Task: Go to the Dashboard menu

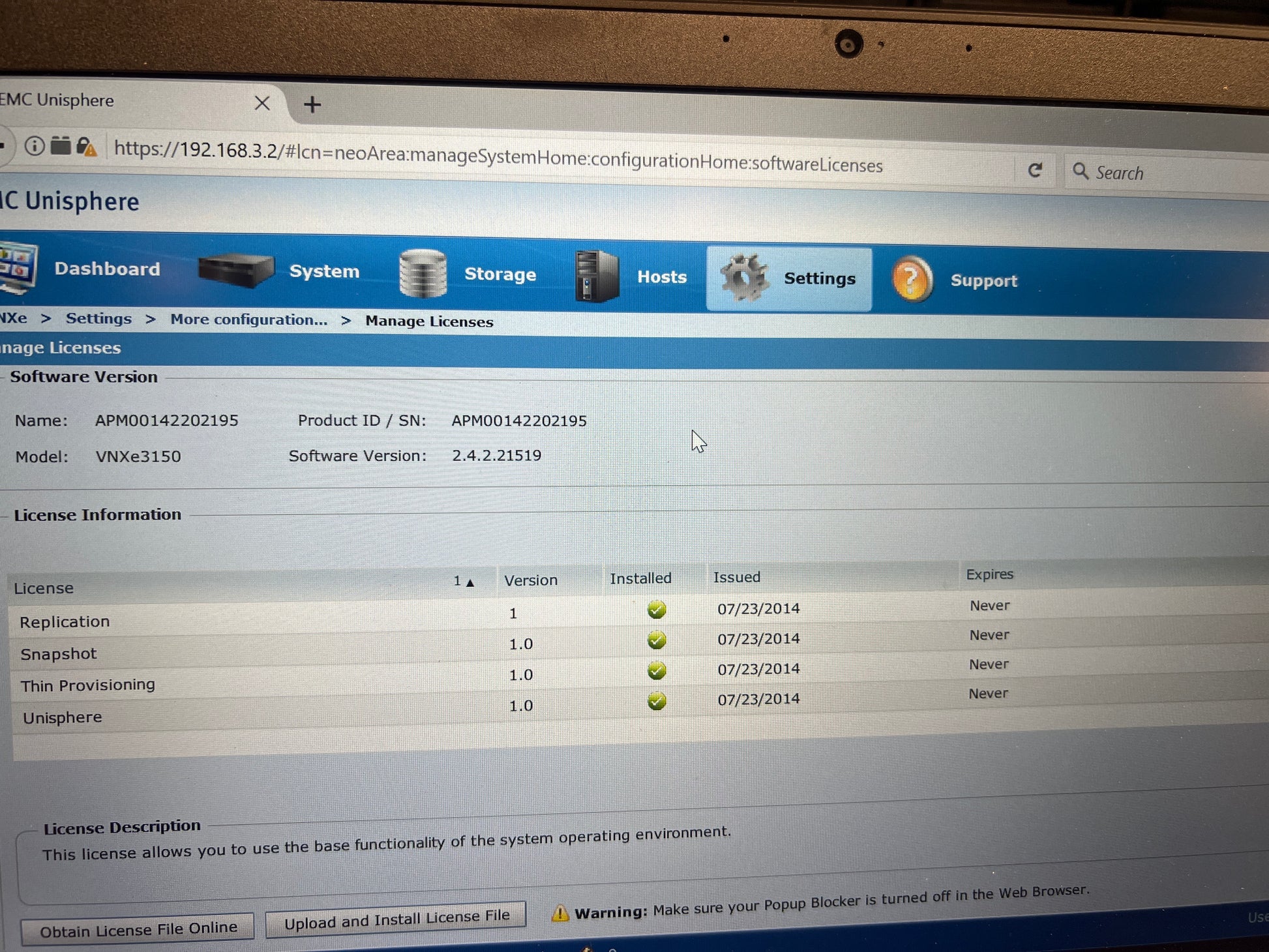Action: click(x=107, y=269)
